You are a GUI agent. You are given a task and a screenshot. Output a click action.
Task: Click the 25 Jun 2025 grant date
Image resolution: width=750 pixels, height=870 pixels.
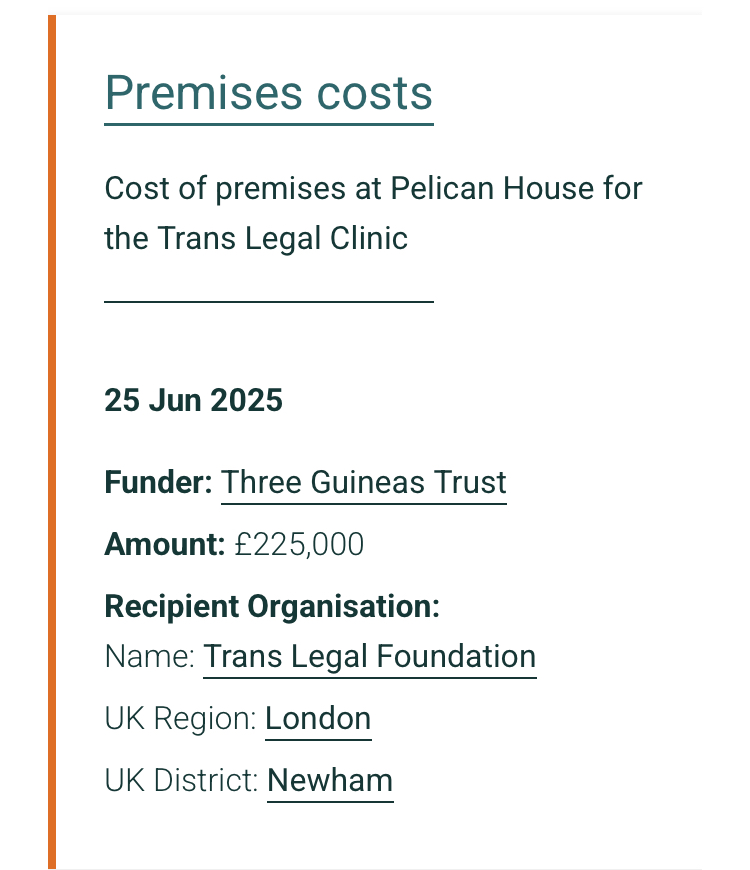193,401
